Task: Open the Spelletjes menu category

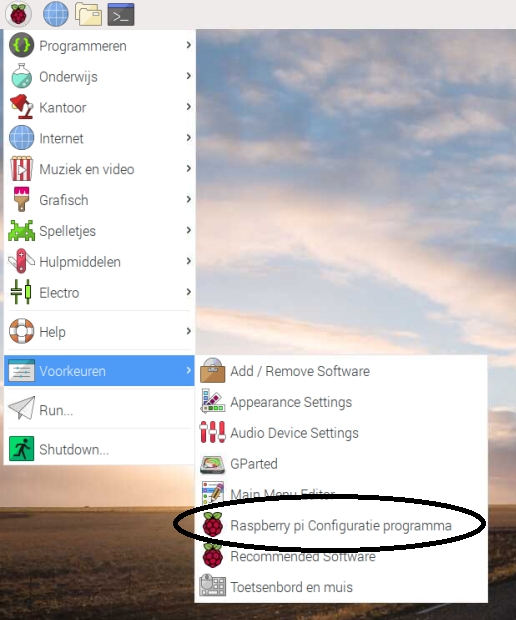Action: (x=99, y=230)
